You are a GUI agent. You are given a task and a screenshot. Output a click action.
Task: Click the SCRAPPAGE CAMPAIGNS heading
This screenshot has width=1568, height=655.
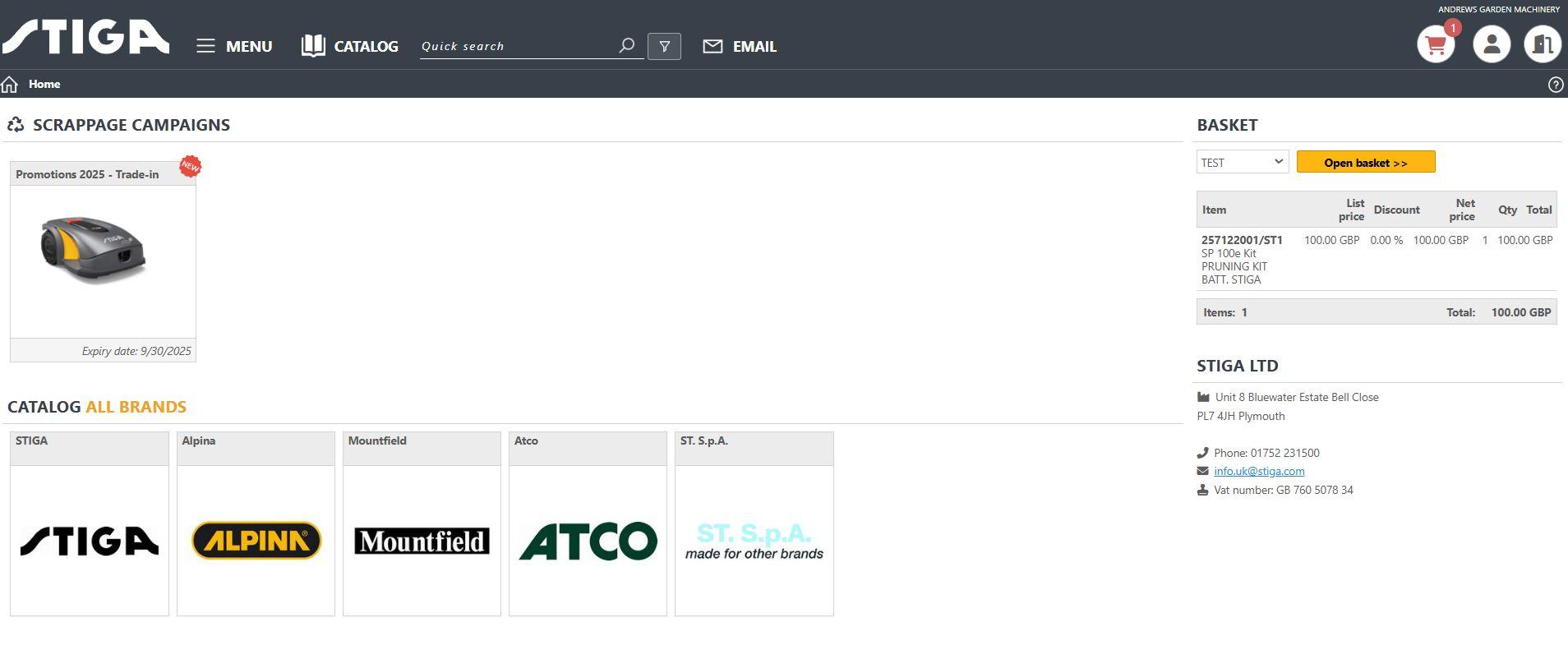point(131,125)
